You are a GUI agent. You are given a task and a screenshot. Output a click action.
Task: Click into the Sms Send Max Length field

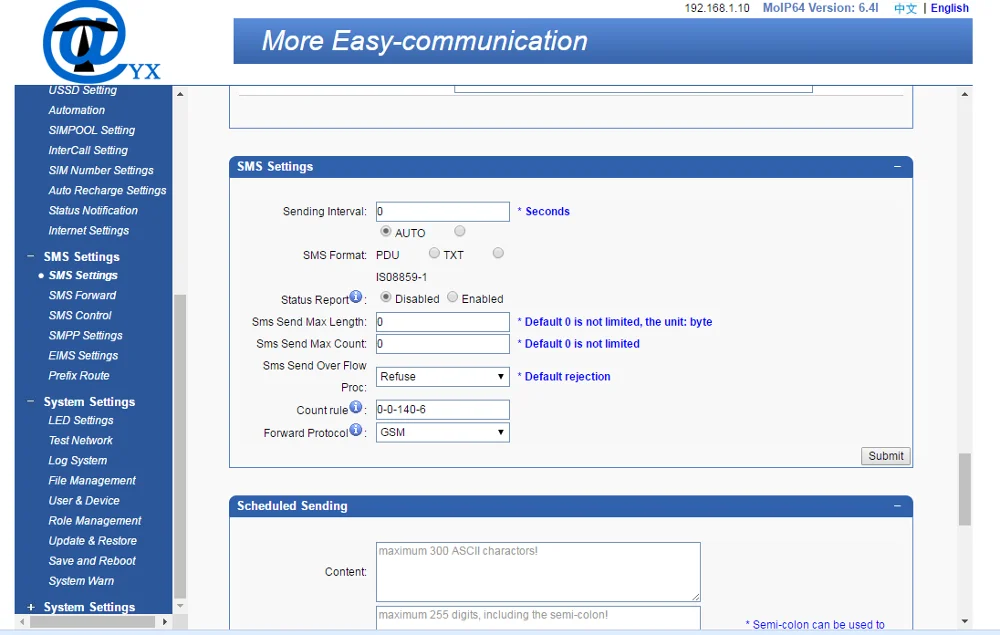(443, 322)
